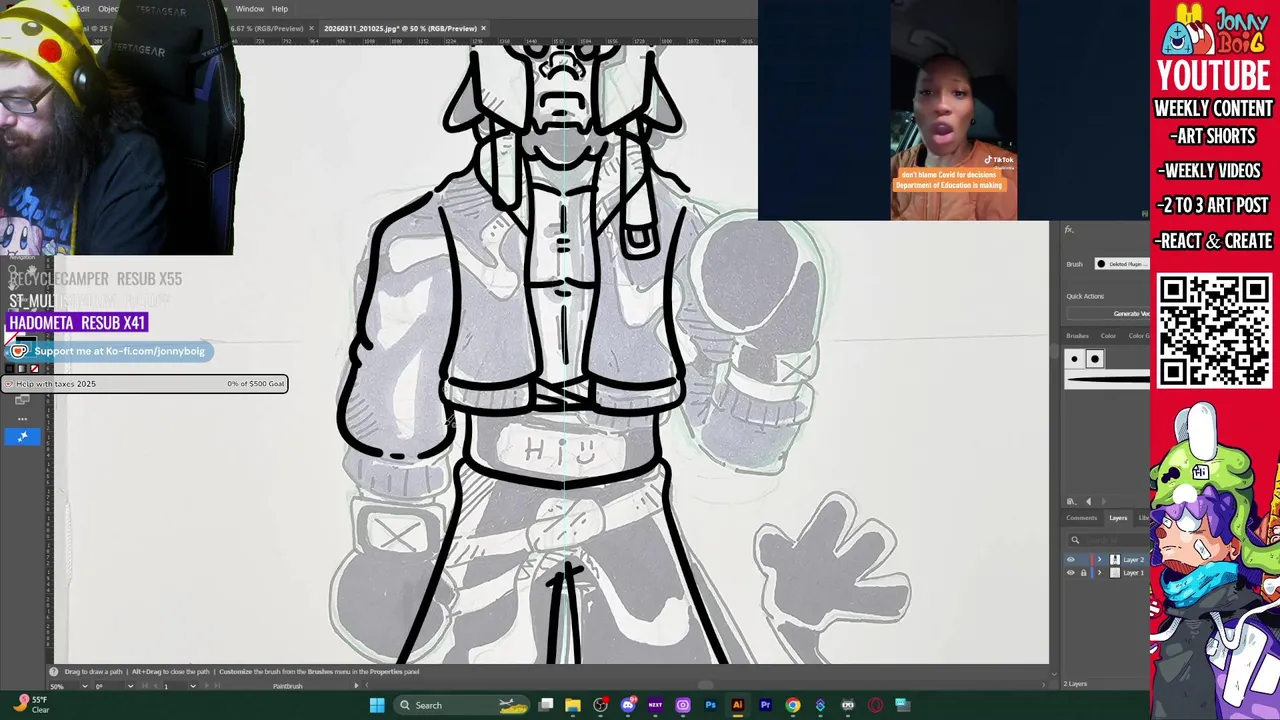Image resolution: width=1280 pixels, height=720 pixels.
Task: Click the Layers panel search field
Action: [x=1108, y=540]
